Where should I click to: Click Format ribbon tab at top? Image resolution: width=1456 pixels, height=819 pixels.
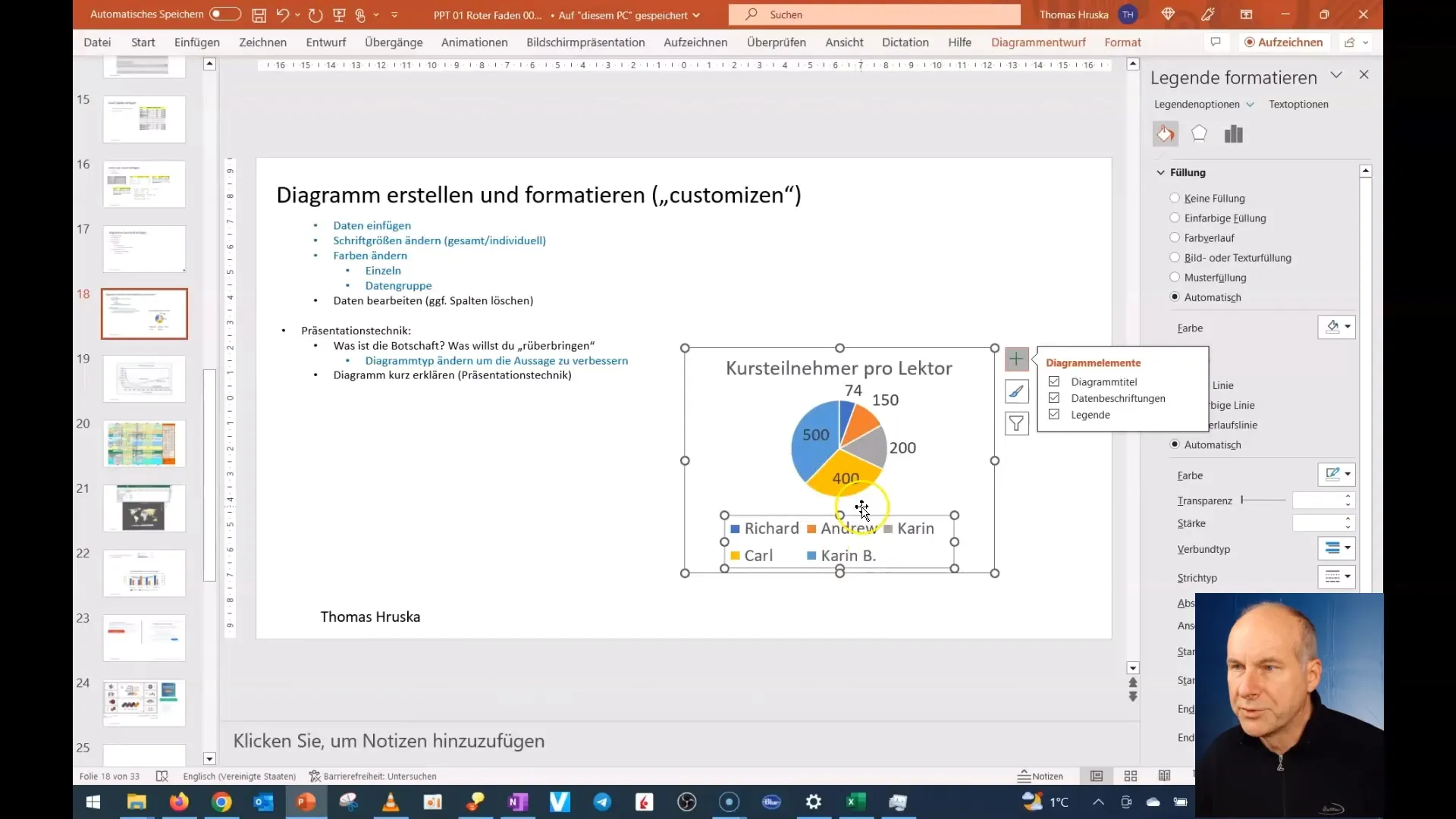[x=1121, y=42]
